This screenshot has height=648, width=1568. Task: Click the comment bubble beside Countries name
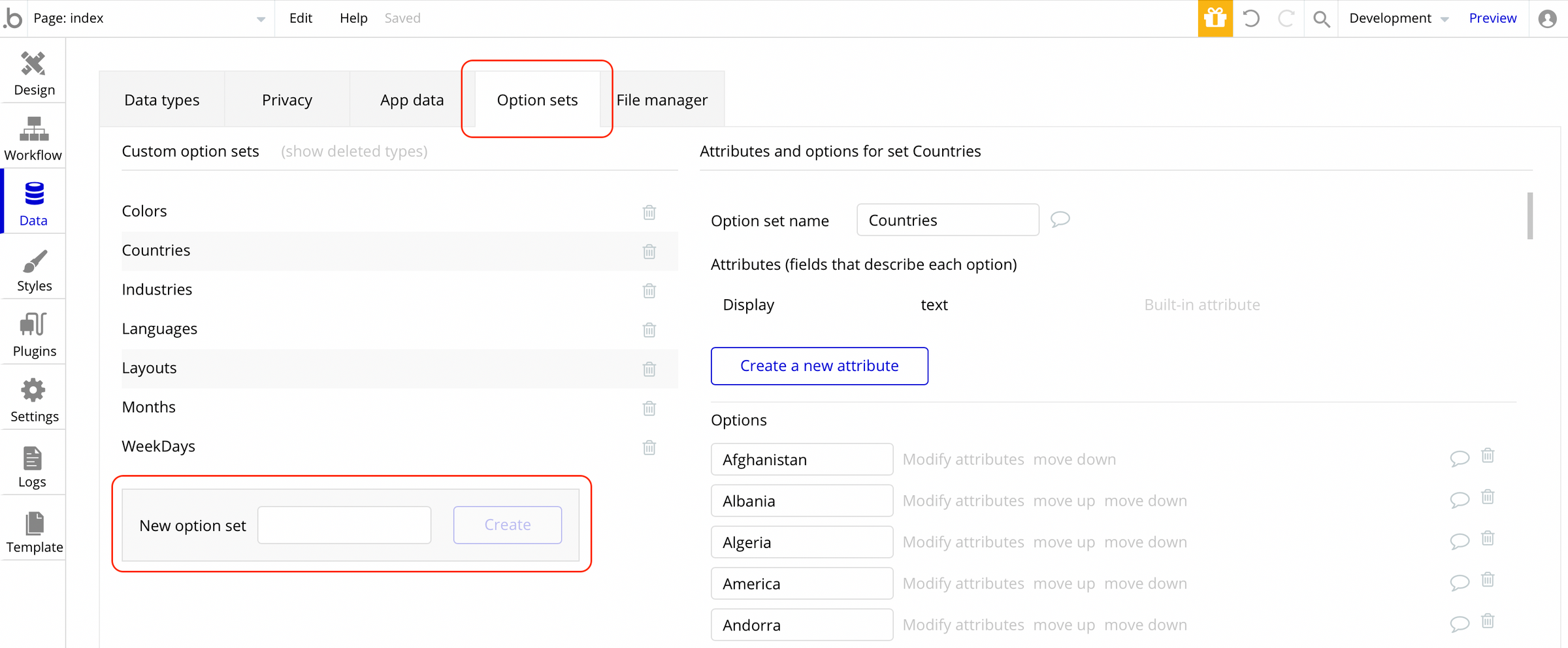pyautogui.click(x=1060, y=219)
